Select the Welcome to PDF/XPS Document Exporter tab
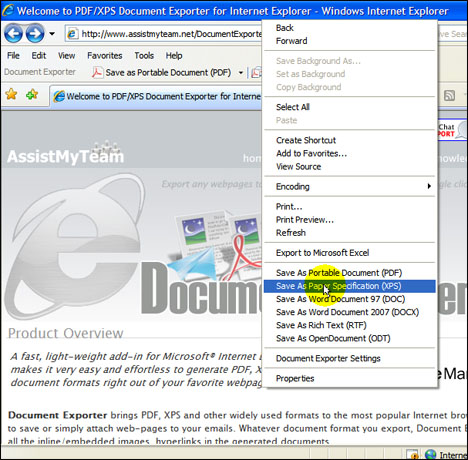This screenshot has height=460, width=468. tap(156, 96)
